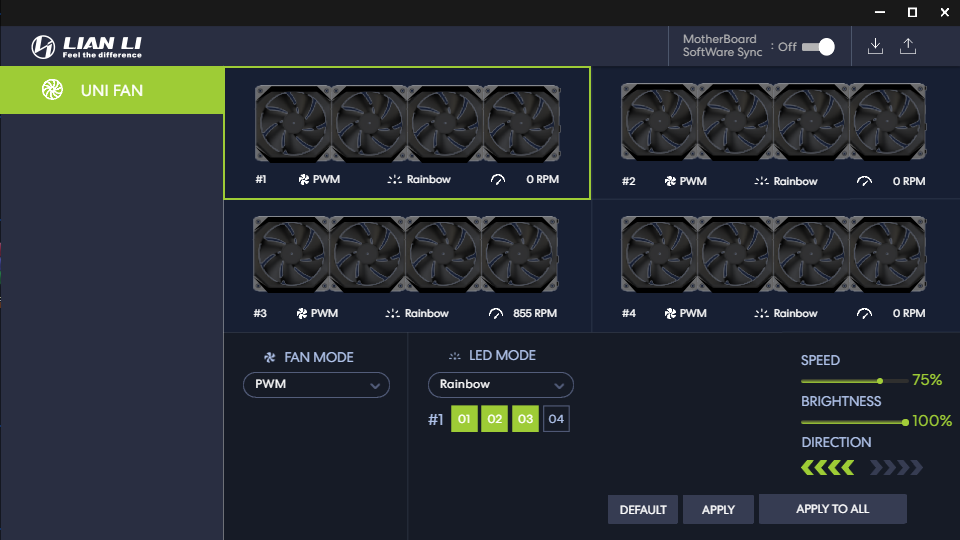The width and height of the screenshot is (960, 540).
Task: Click speedometer icon beside 855 RPM
Action: coord(496,313)
